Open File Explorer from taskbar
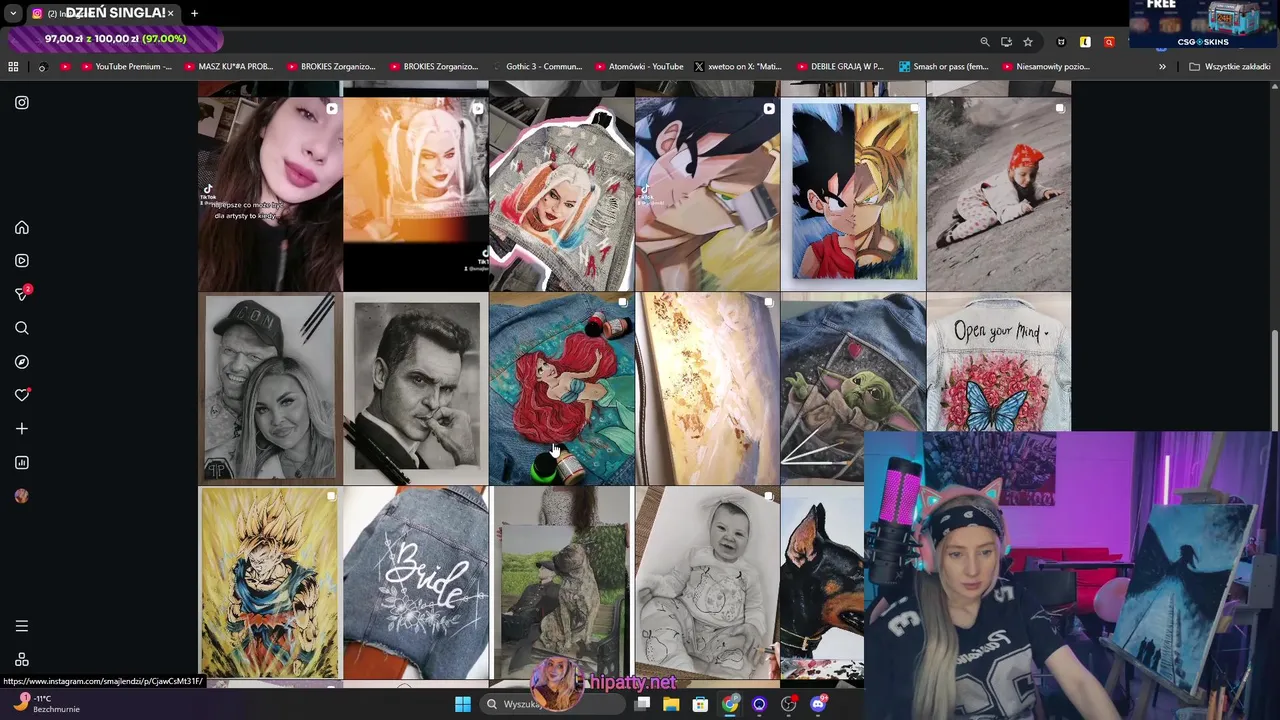The image size is (1280, 720). (671, 704)
